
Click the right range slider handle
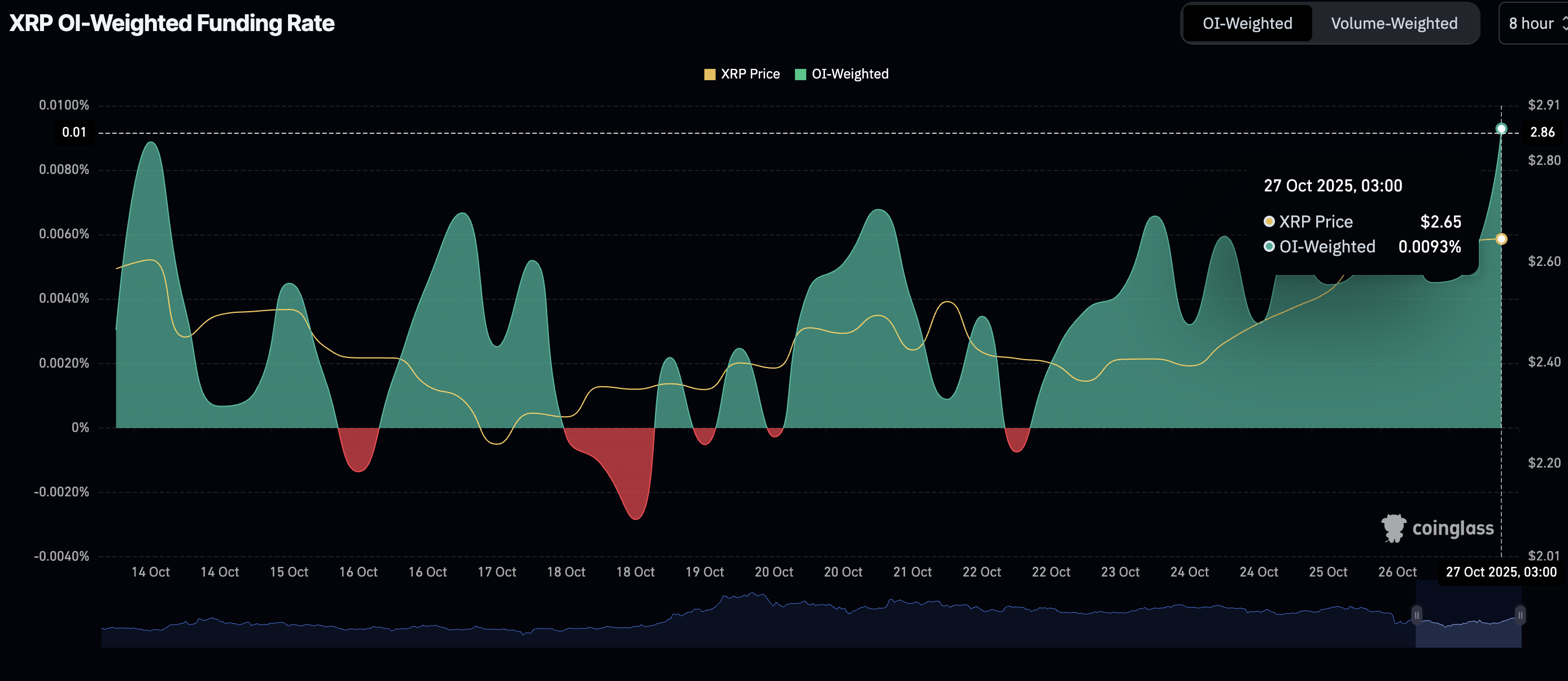[1519, 615]
